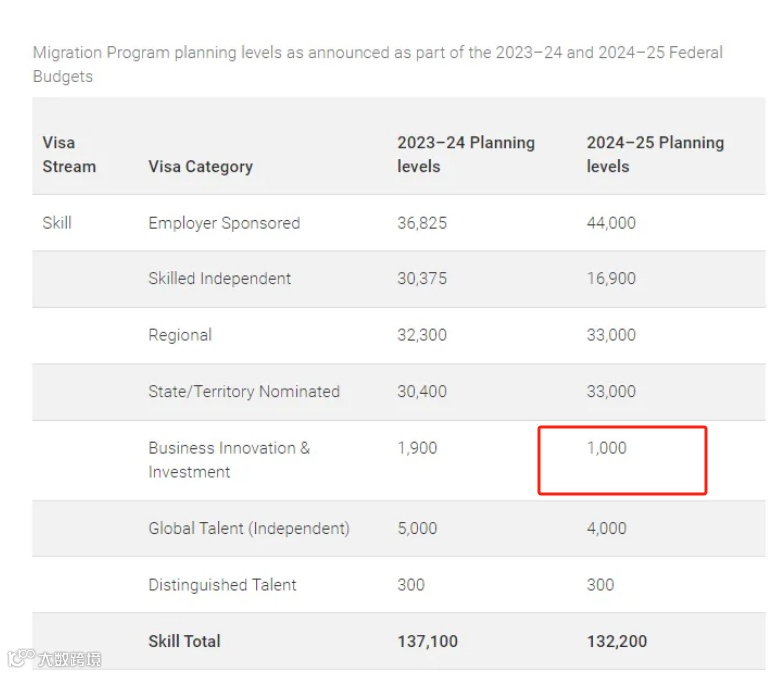The height and width of the screenshot is (674, 768).
Task: Click the "Skill" visa stream cell
Action: pyautogui.click(x=57, y=223)
